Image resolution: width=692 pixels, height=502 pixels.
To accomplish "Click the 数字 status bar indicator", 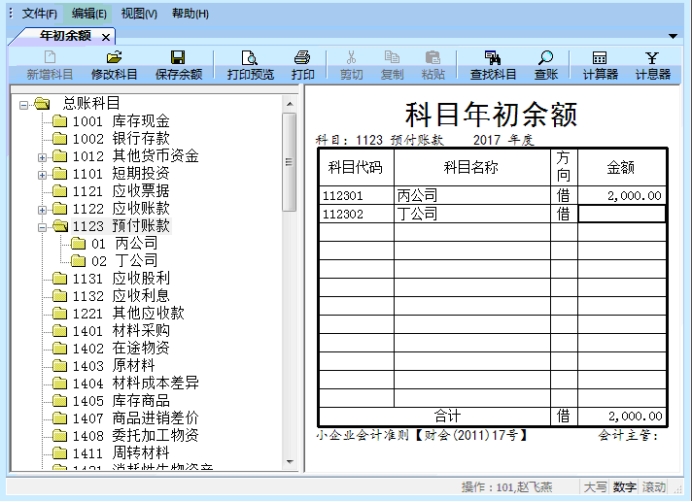I will (x=624, y=487).
